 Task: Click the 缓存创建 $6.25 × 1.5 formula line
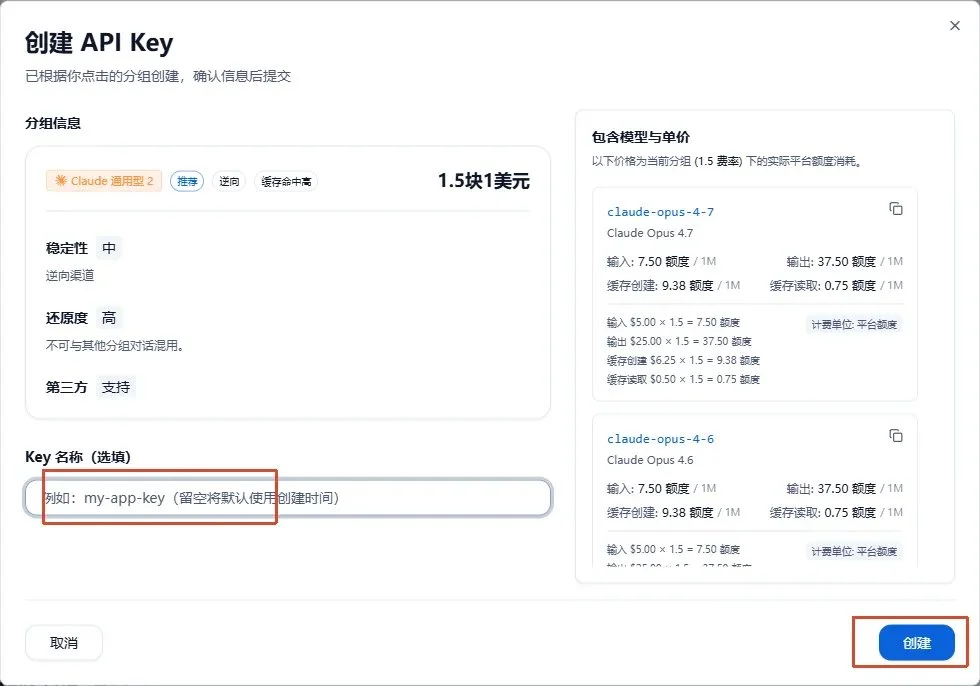tap(683, 360)
